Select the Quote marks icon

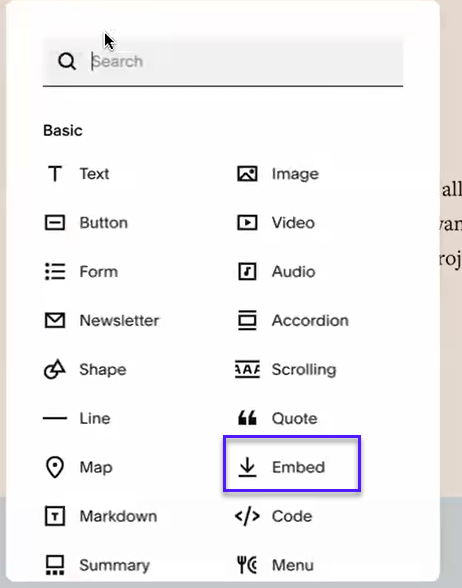(x=247, y=418)
